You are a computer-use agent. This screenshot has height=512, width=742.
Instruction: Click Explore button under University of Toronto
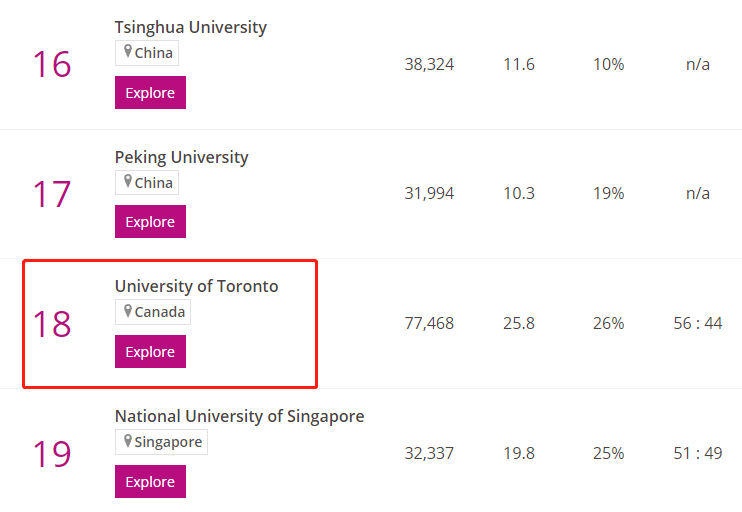[150, 352]
